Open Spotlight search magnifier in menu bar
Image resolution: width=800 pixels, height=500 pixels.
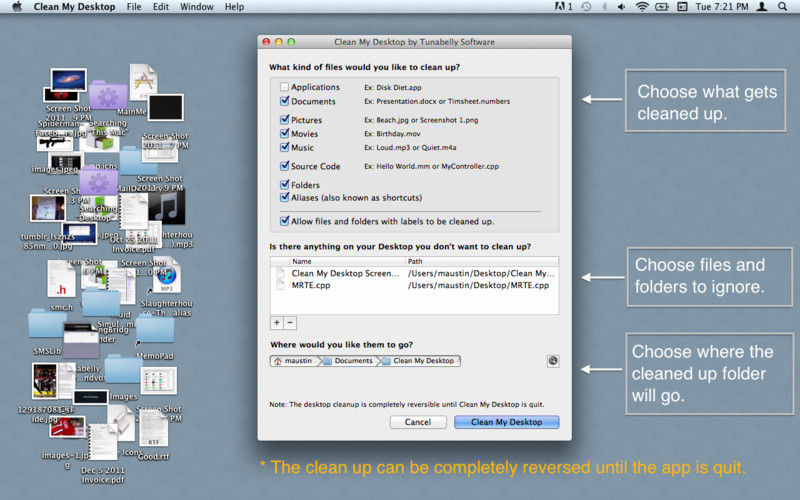782,7
